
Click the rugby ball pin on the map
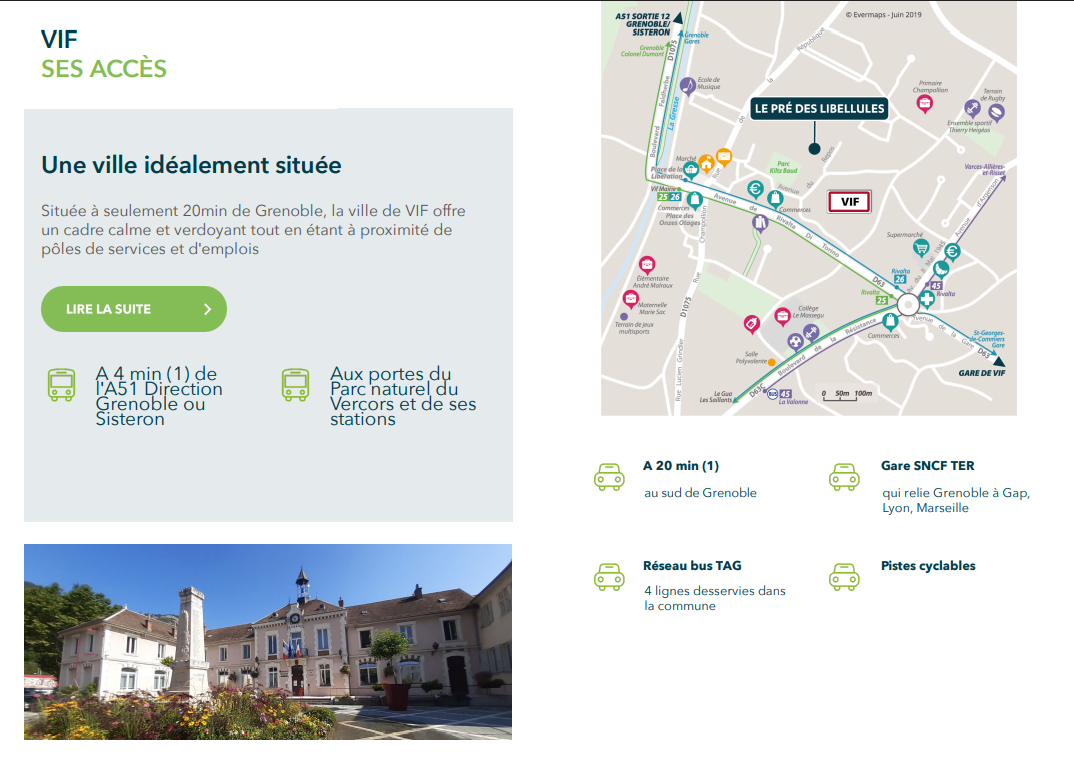(997, 112)
